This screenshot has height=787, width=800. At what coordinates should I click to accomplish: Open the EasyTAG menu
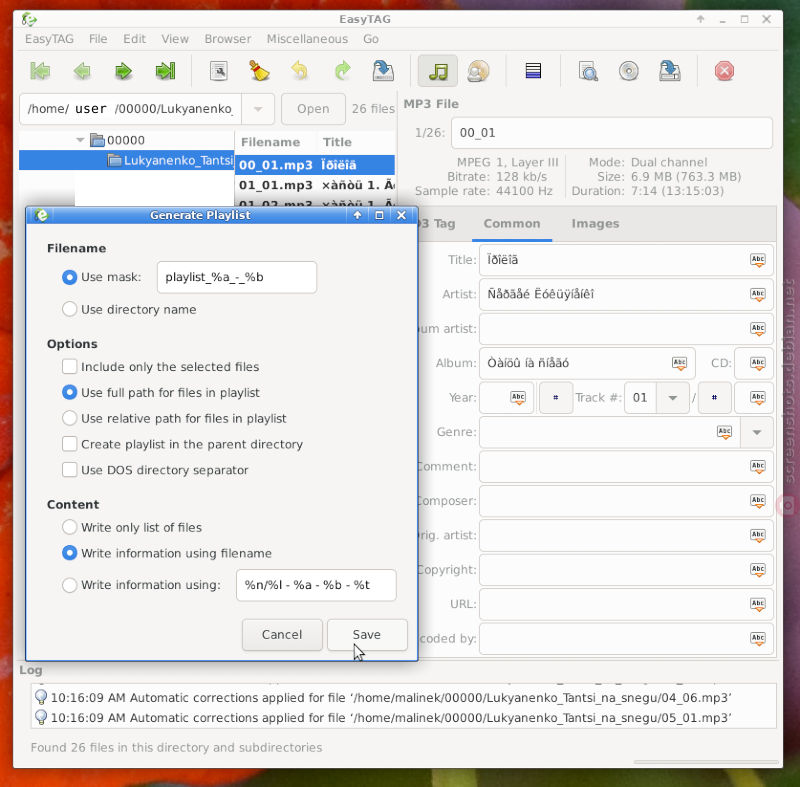coord(49,39)
